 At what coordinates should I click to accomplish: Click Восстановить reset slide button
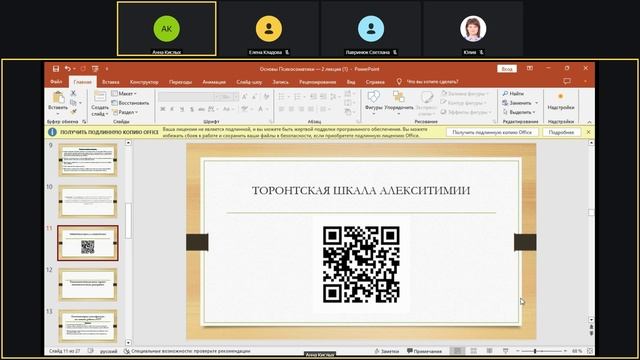click(x=130, y=103)
